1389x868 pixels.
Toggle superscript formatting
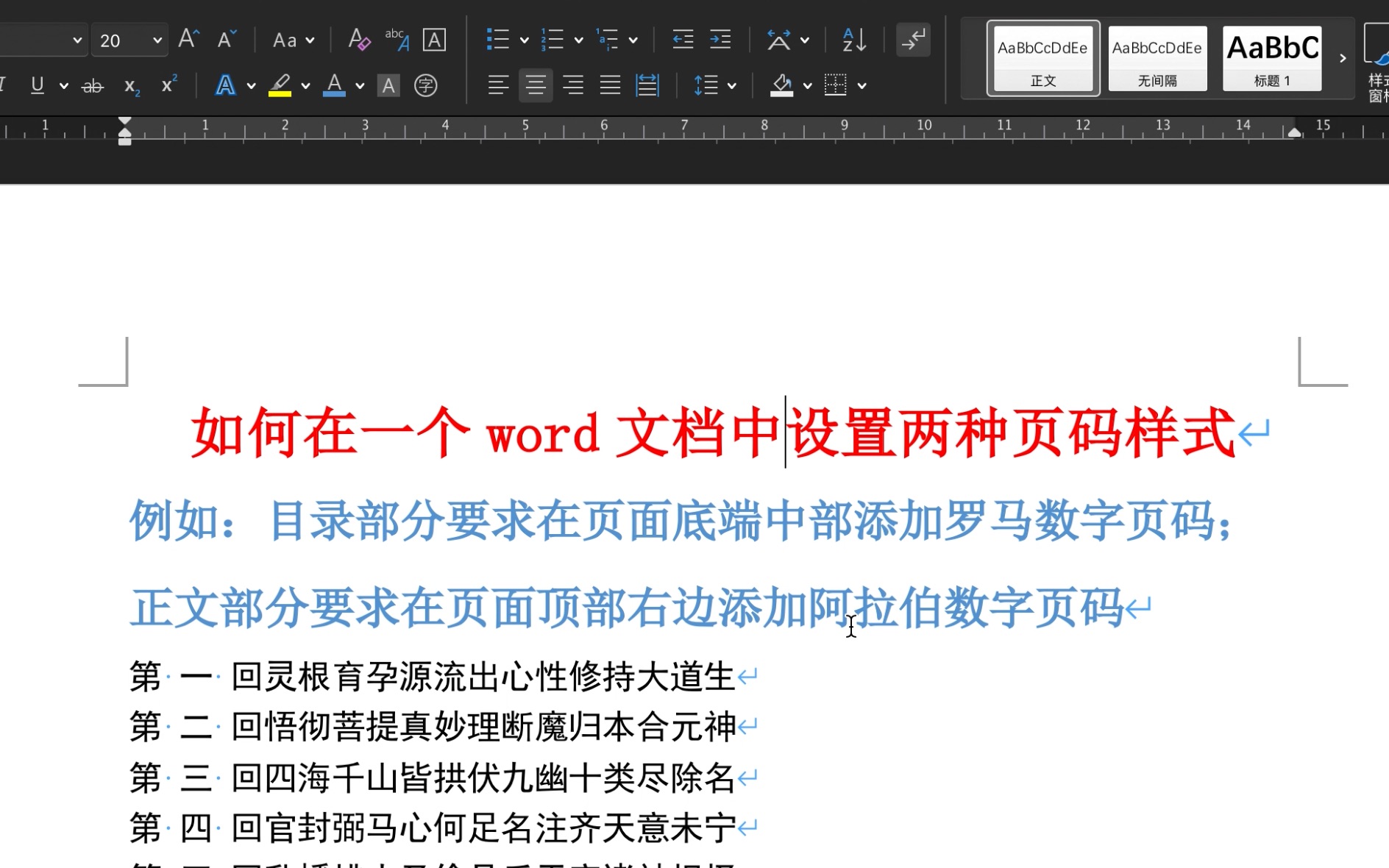point(169,85)
